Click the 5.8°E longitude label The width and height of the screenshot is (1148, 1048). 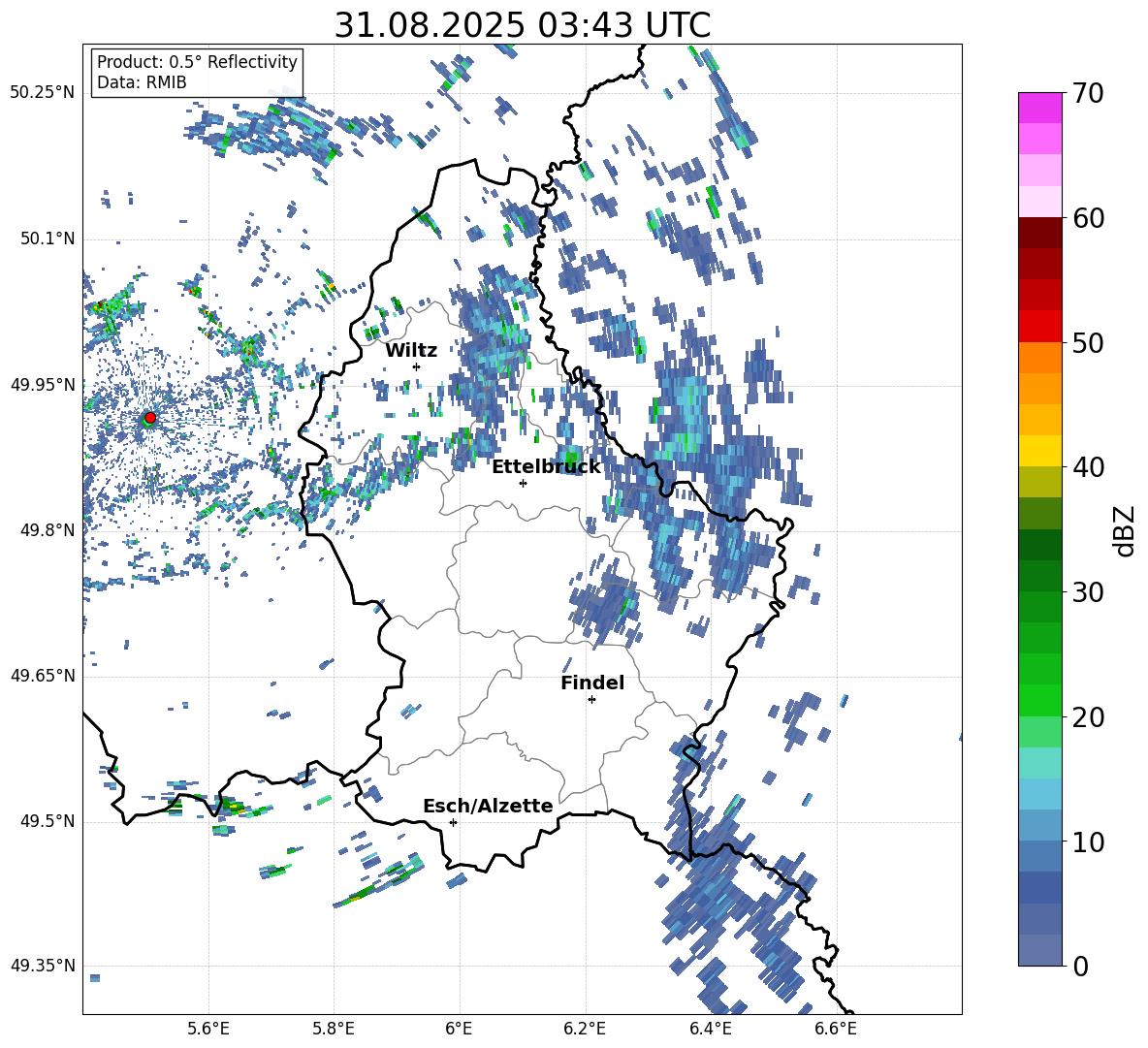(334, 1030)
